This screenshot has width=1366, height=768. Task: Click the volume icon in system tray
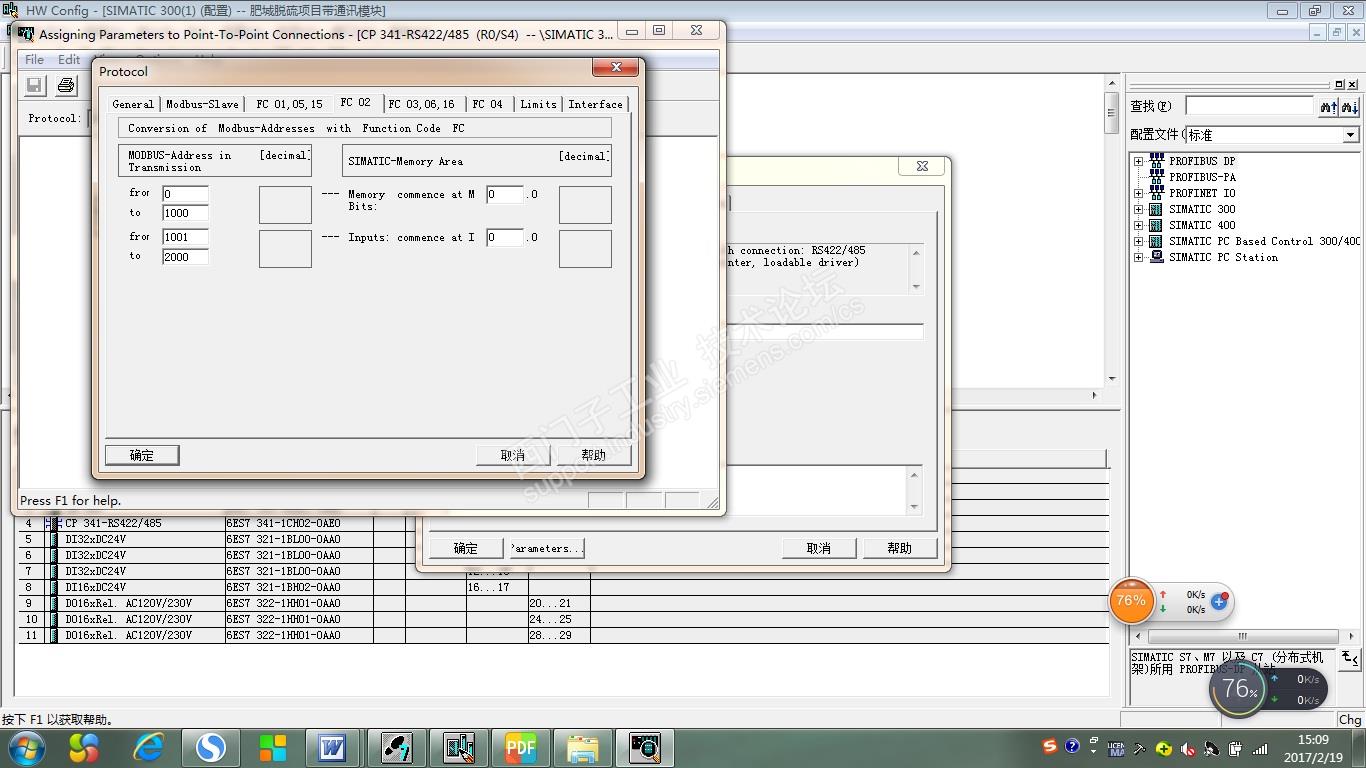1188,748
